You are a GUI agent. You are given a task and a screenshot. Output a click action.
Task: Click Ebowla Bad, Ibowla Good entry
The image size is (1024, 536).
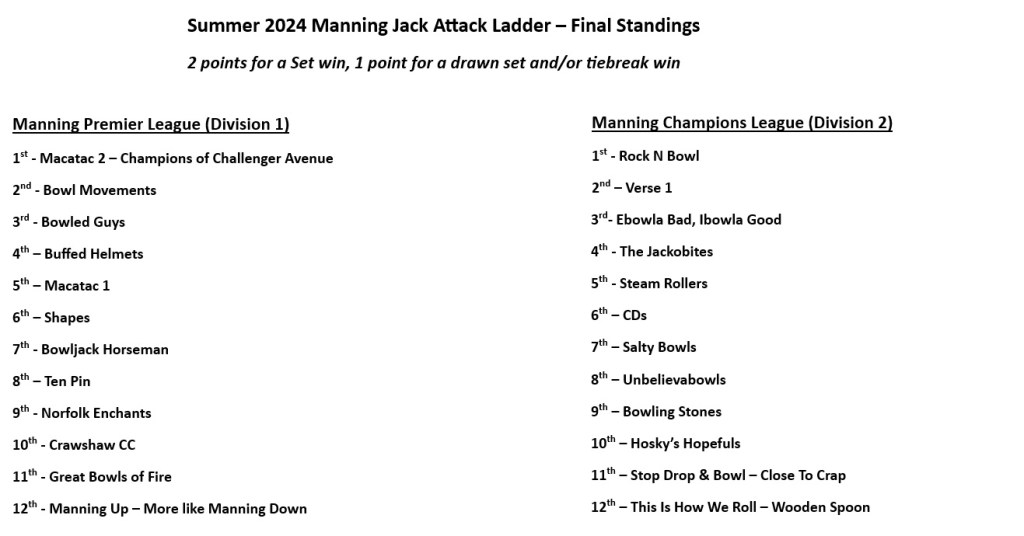687,220
